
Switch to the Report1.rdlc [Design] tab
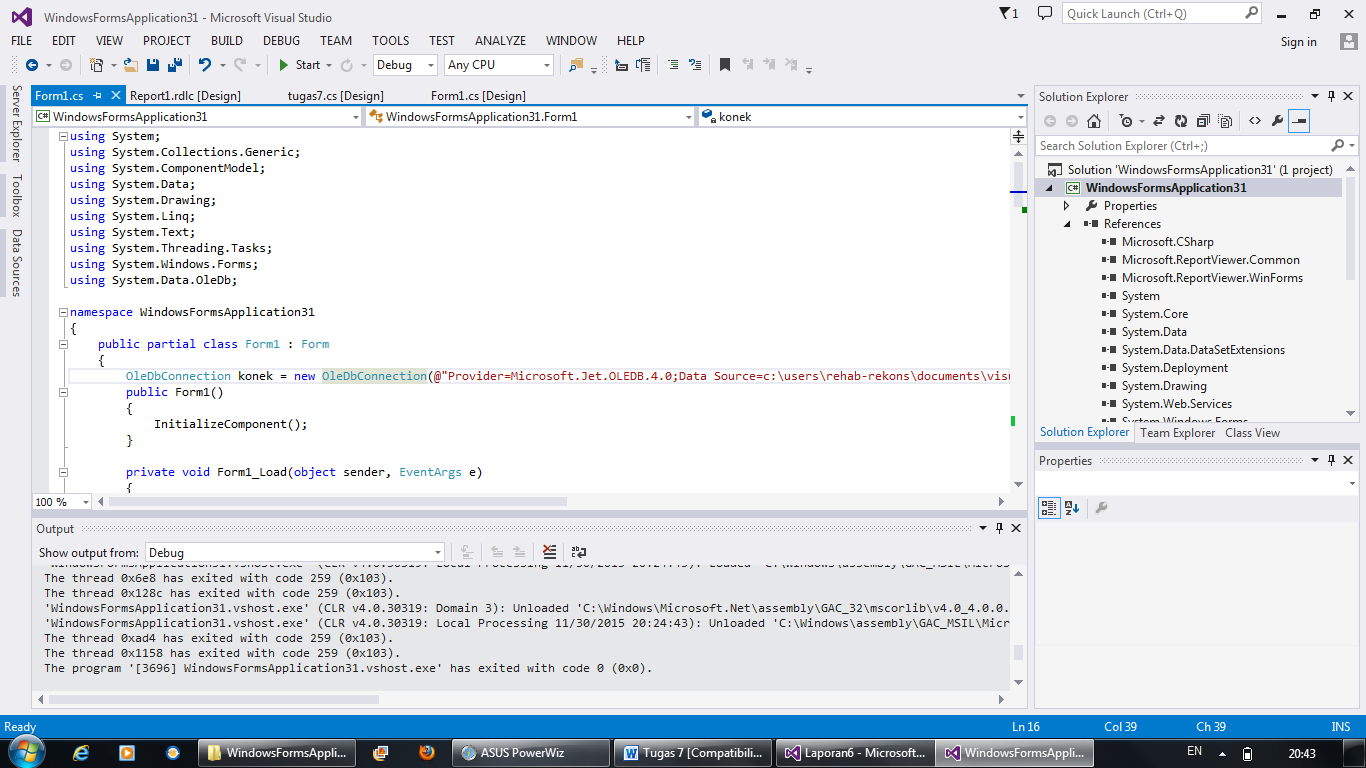click(x=185, y=96)
